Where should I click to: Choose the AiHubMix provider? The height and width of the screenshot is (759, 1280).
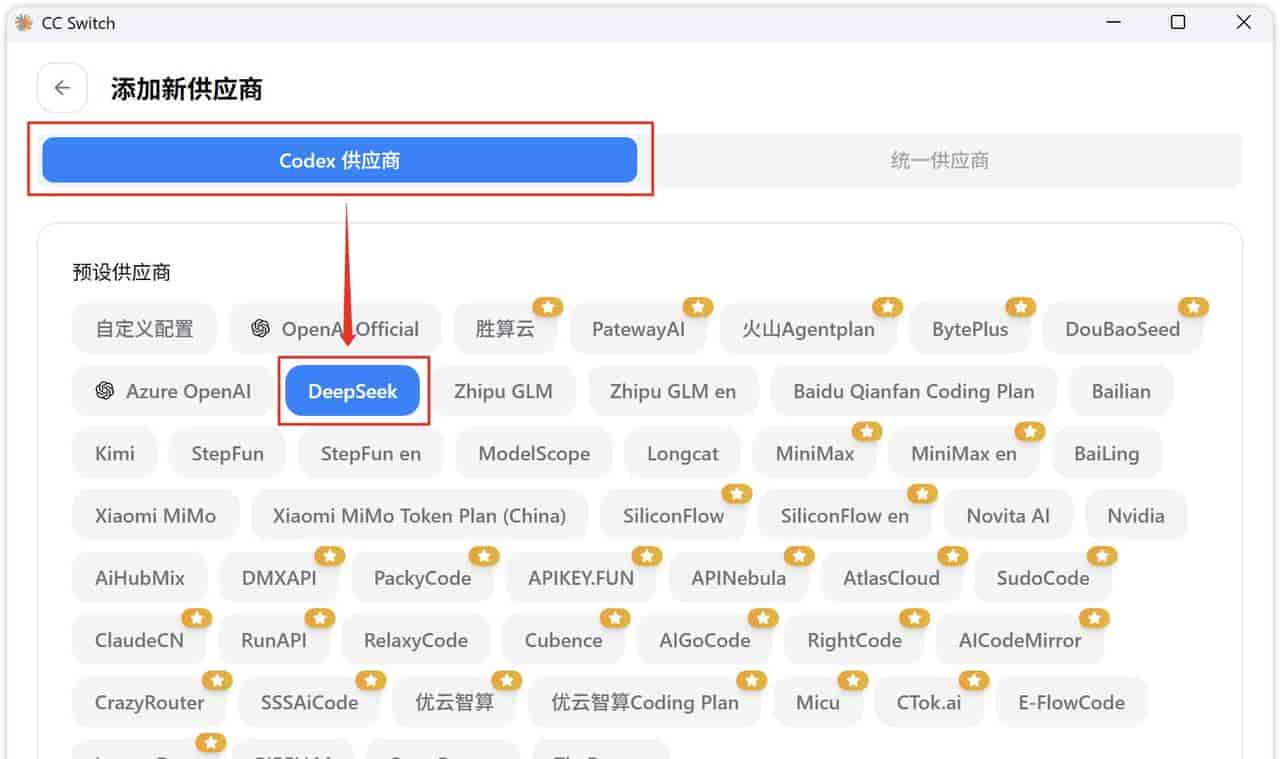(x=140, y=578)
